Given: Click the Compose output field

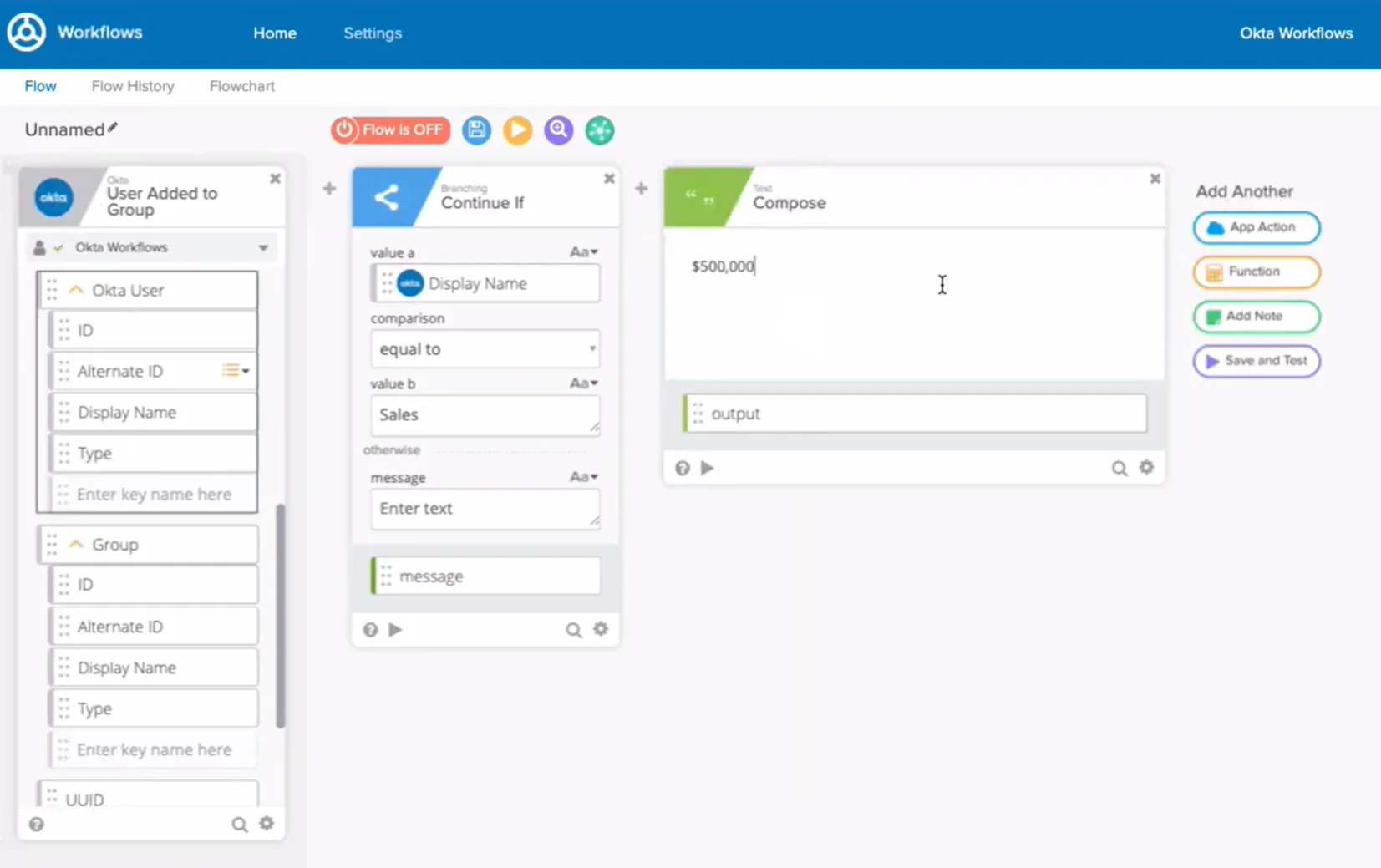Looking at the screenshot, I should (914, 414).
